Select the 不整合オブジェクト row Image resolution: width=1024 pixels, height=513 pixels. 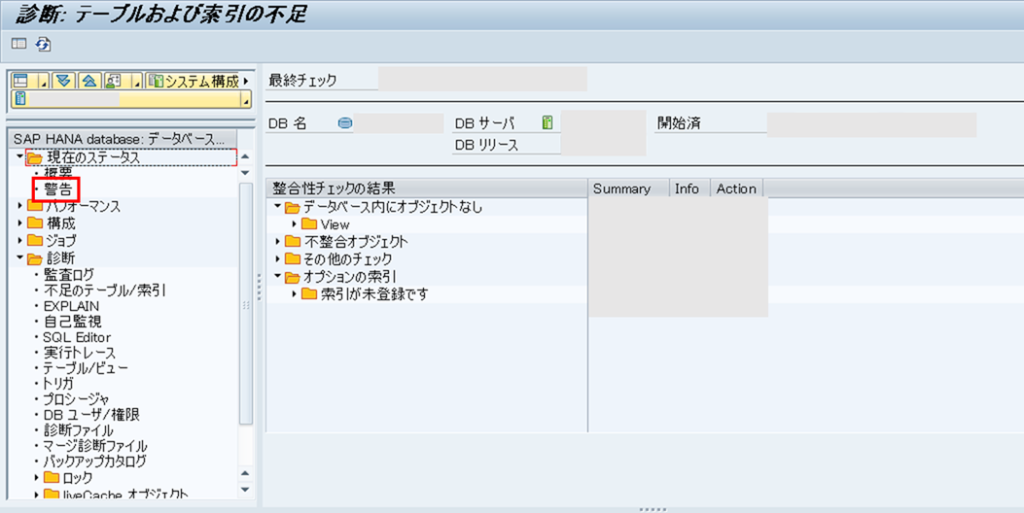coord(427,241)
